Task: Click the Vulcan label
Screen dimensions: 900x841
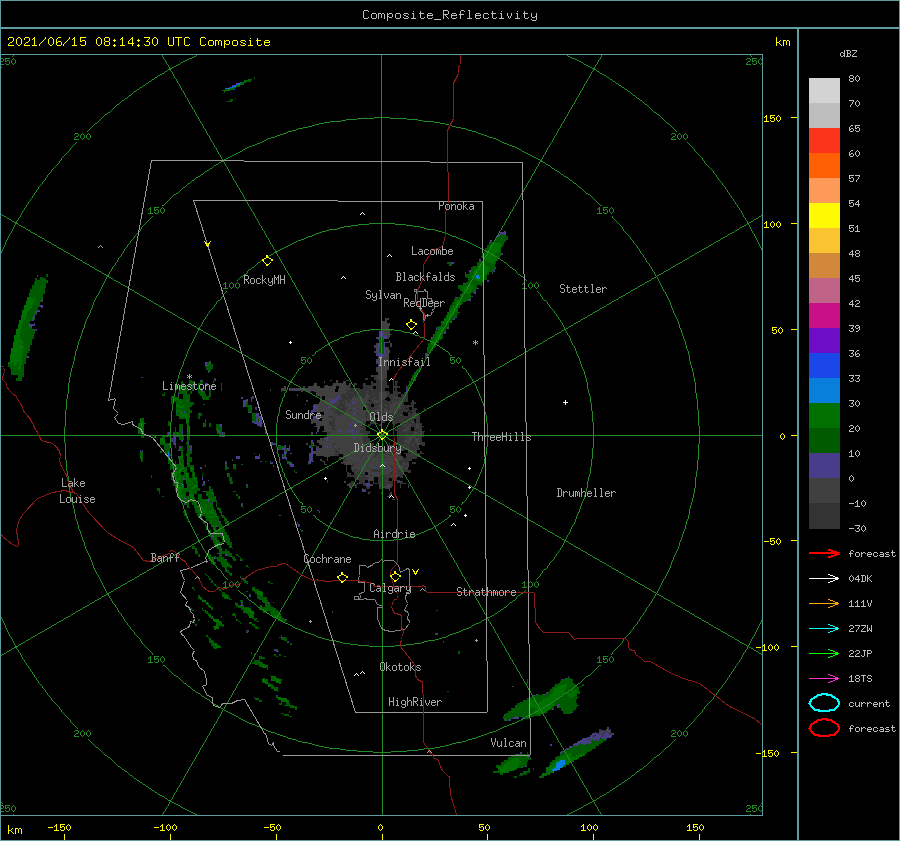Action: [508, 743]
